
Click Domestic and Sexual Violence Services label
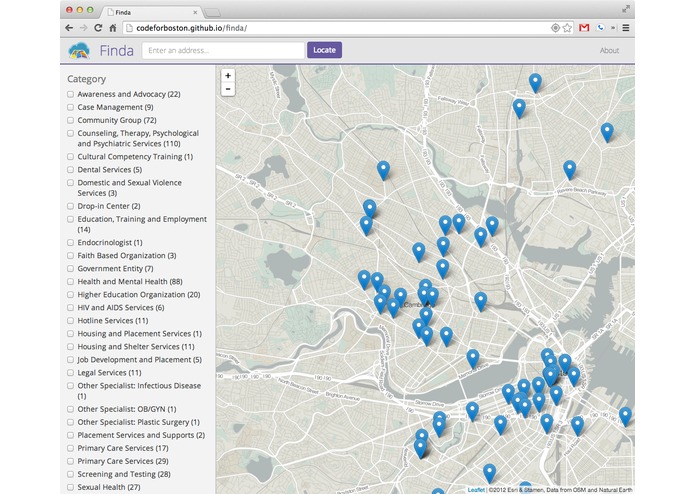coord(129,188)
